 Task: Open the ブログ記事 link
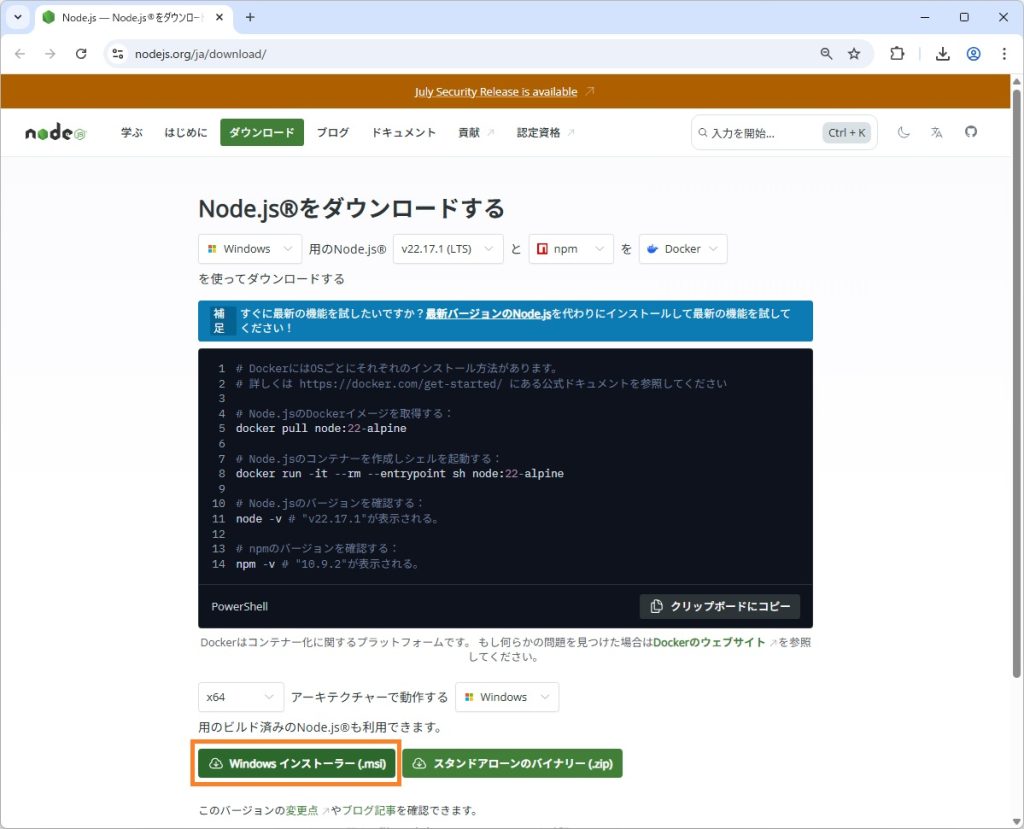tap(369, 810)
